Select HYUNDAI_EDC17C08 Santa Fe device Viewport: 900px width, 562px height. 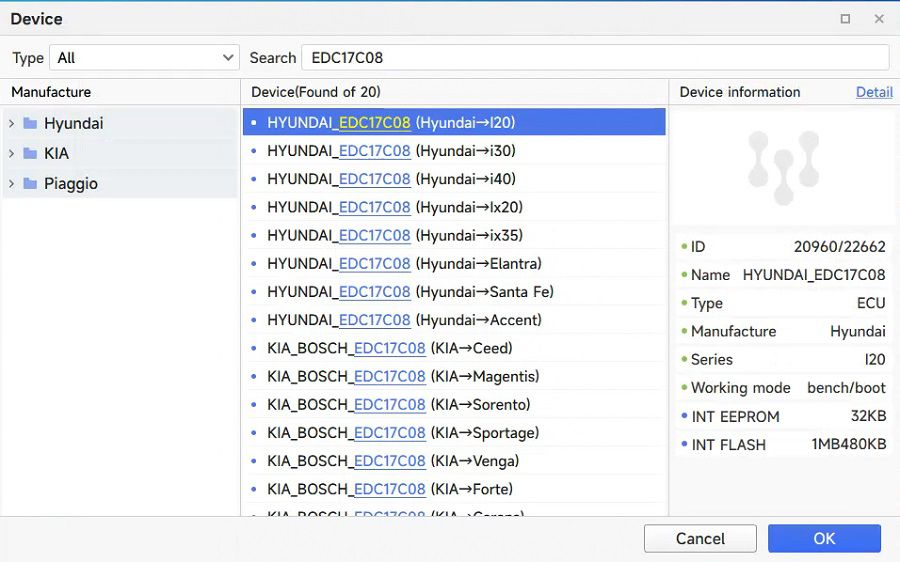(410, 292)
